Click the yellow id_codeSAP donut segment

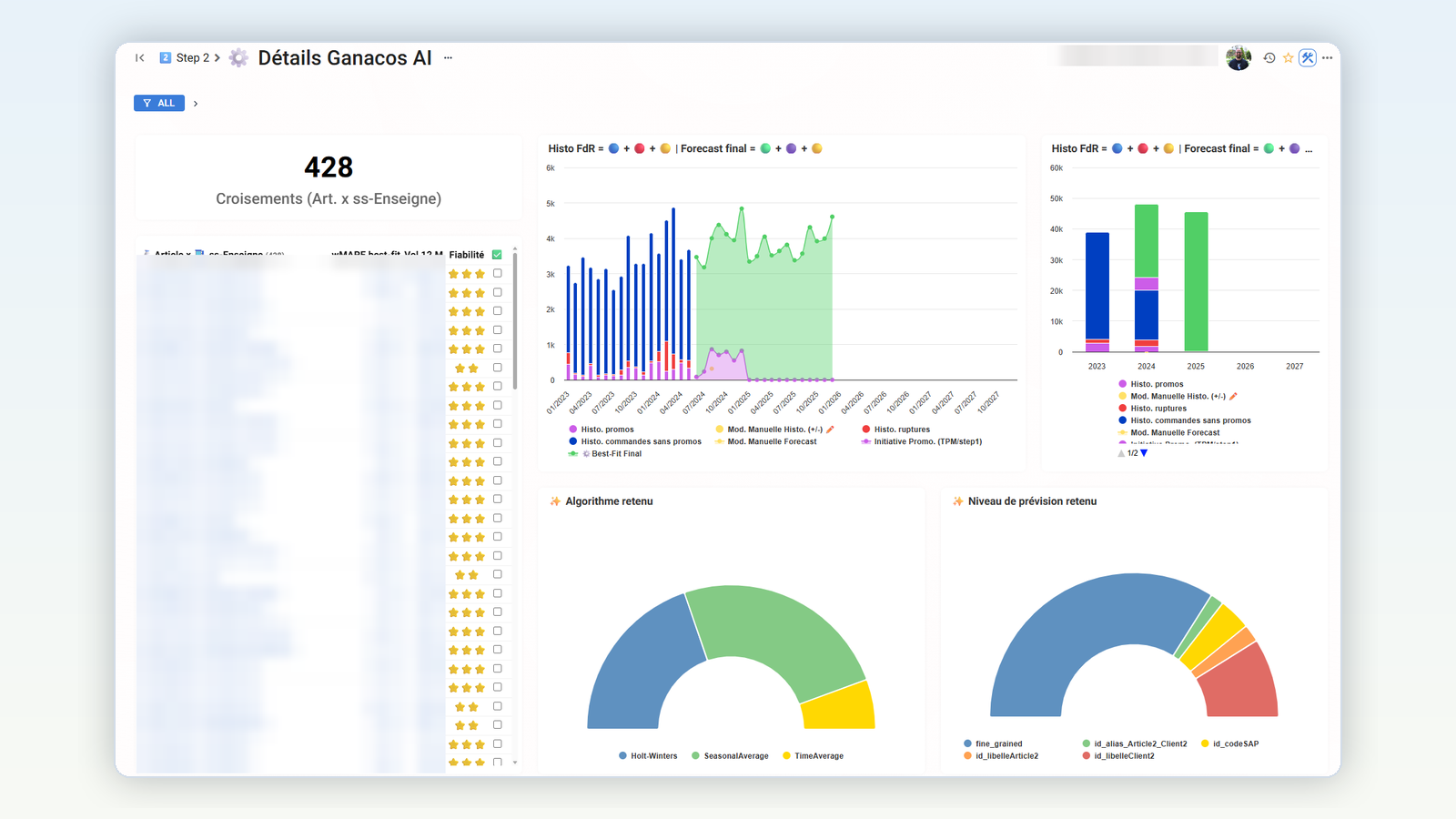point(1215,633)
